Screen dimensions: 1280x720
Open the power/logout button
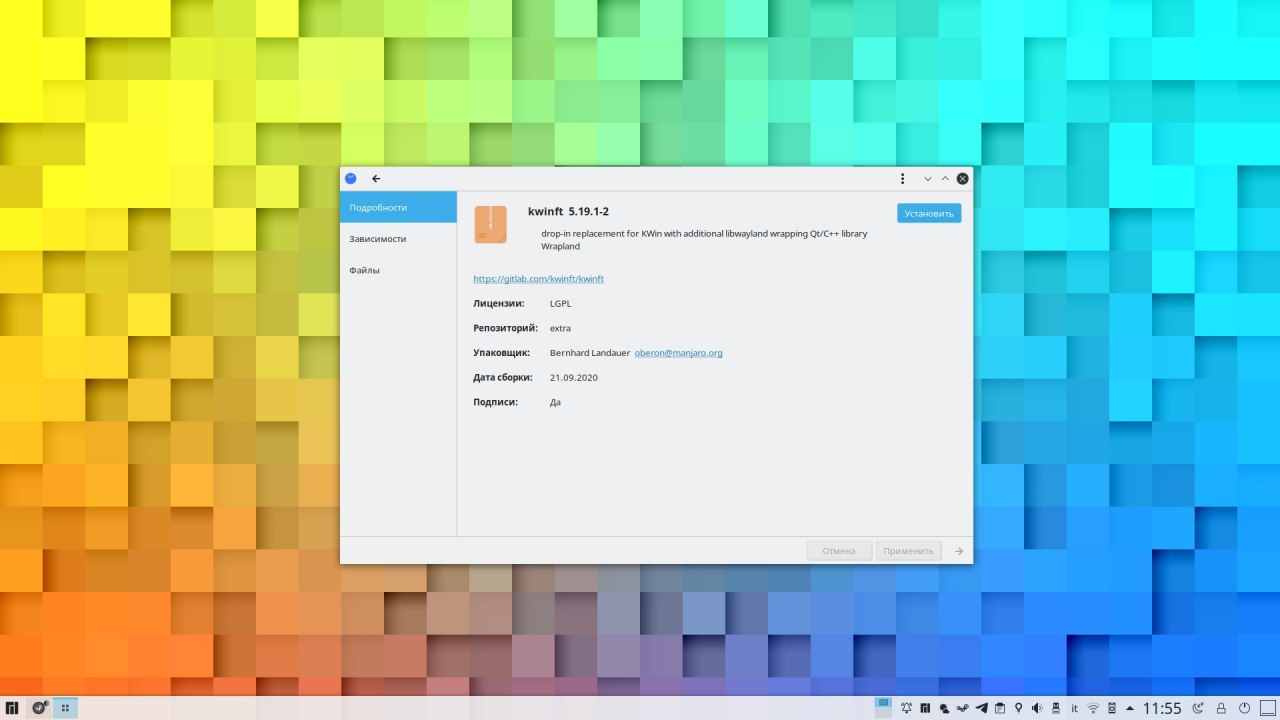1244,708
